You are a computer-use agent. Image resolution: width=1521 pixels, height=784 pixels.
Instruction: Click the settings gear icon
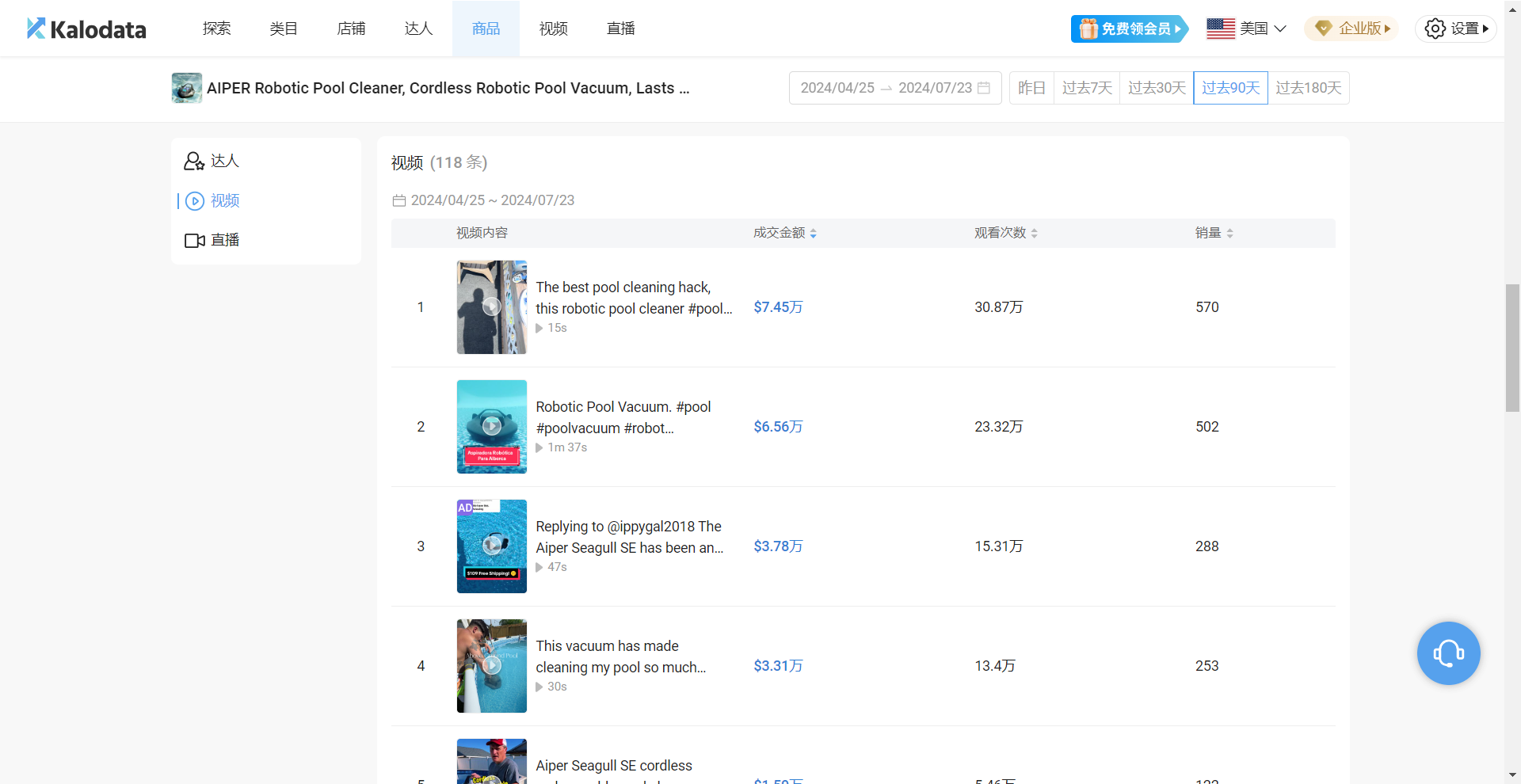[x=1435, y=29]
